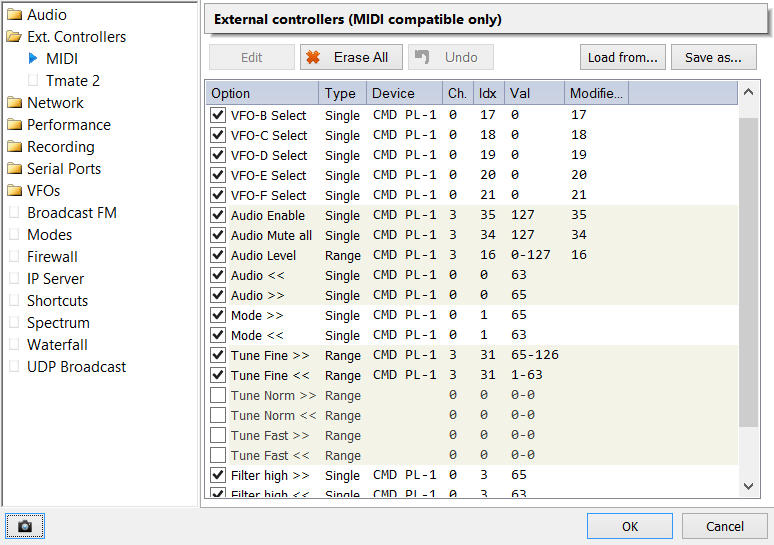Screen dimensions: 774x545
Task: Select the MIDI sub-item
Action: click(x=62, y=59)
